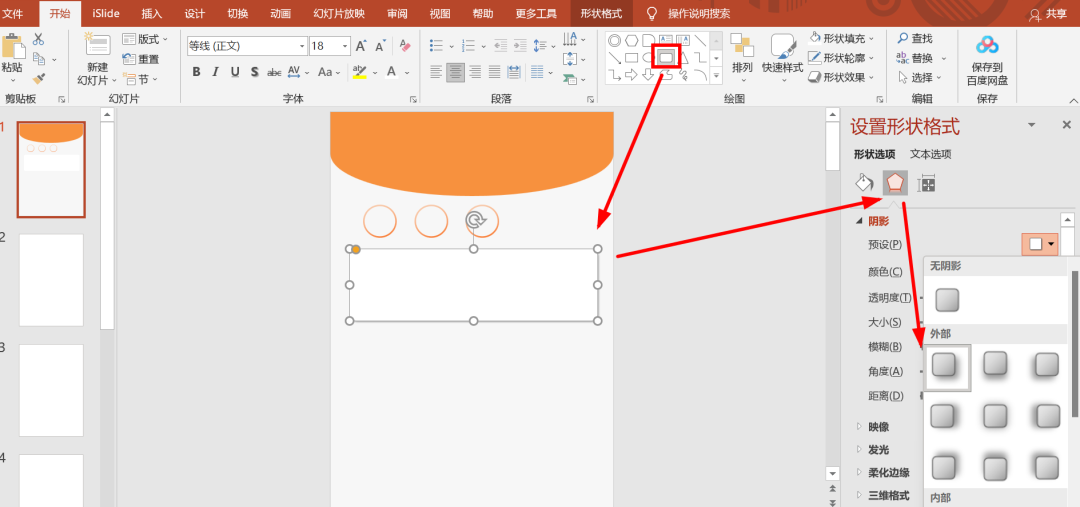This screenshot has height=507, width=1080.
Task: Pick the diagonal arrow line shape in gallery
Action: point(614,58)
